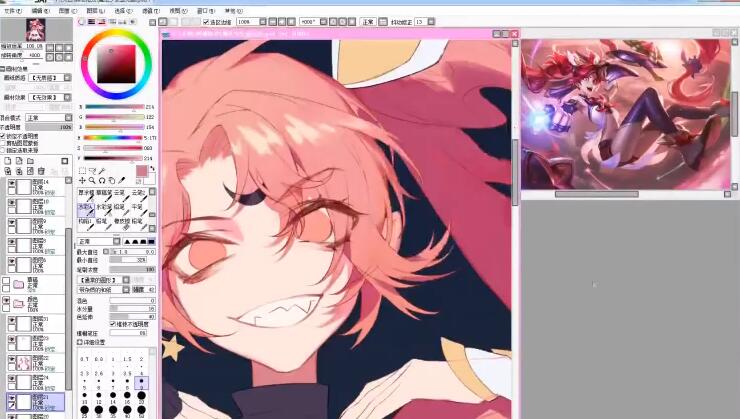
Task: Select layer 图层31 in layer list
Action: (x=36, y=325)
